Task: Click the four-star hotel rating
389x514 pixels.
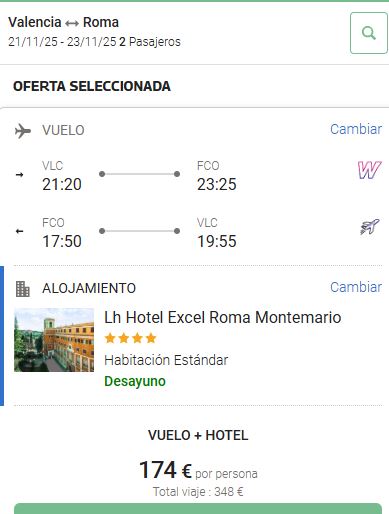Action: coord(130,338)
